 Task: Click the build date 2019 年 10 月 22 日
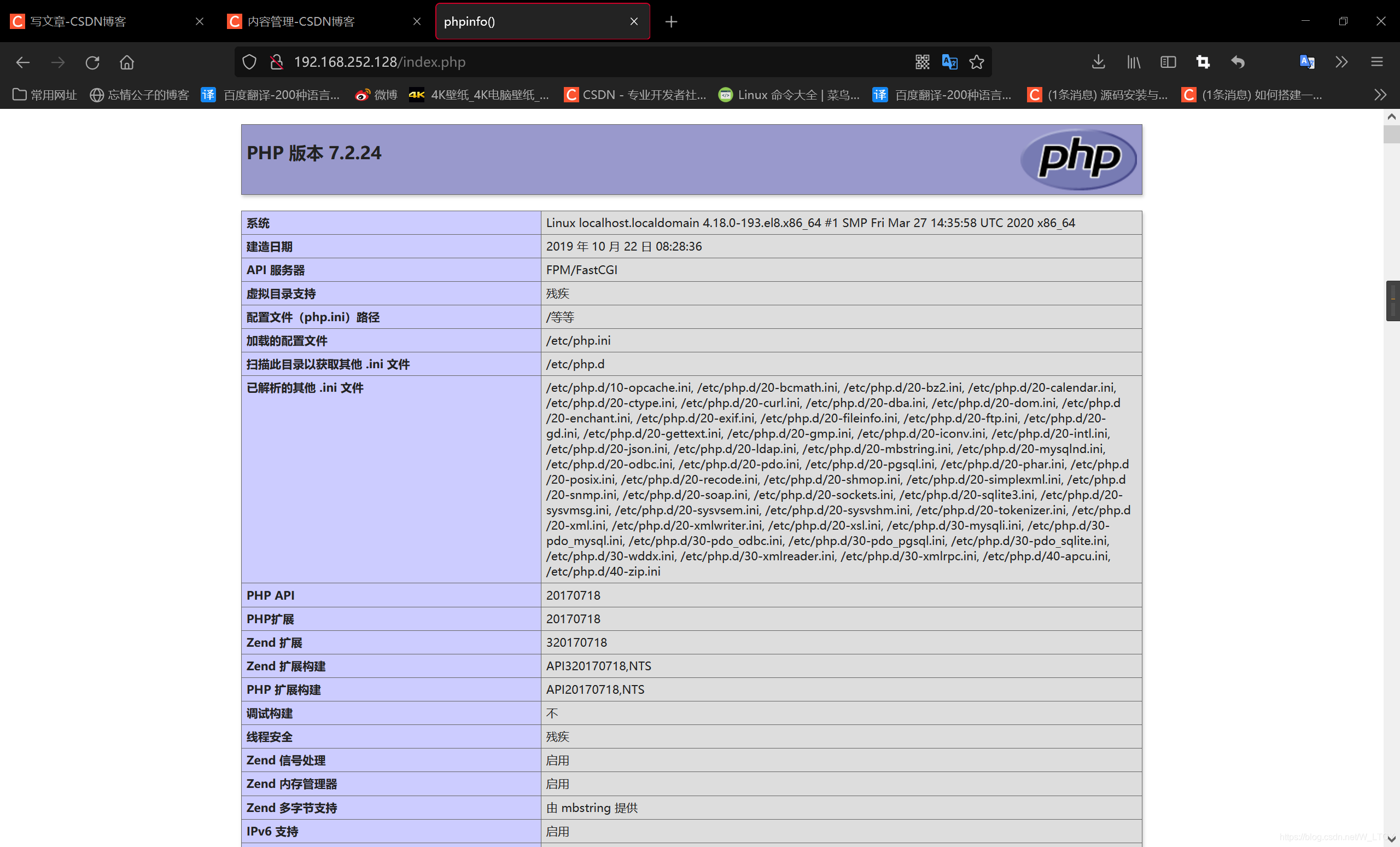tap(624, 246)
